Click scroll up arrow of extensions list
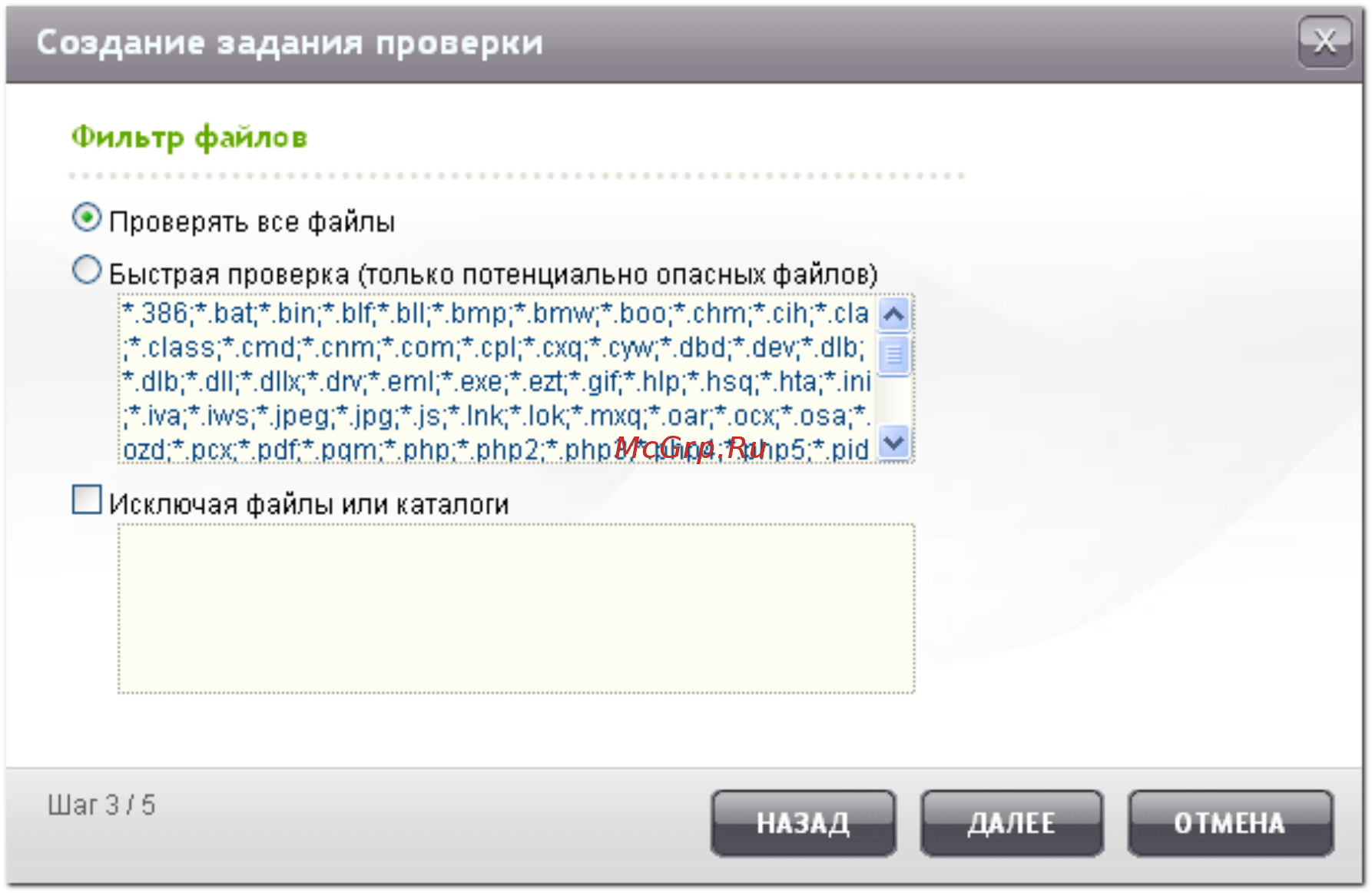The image size is (1372, 893). [x=893, y=314]
